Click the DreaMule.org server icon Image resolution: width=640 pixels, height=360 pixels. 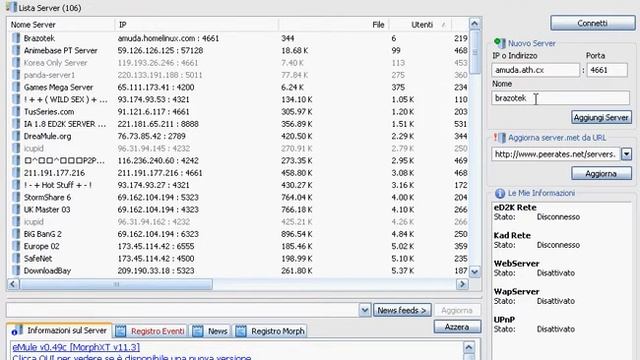[16, 136]
